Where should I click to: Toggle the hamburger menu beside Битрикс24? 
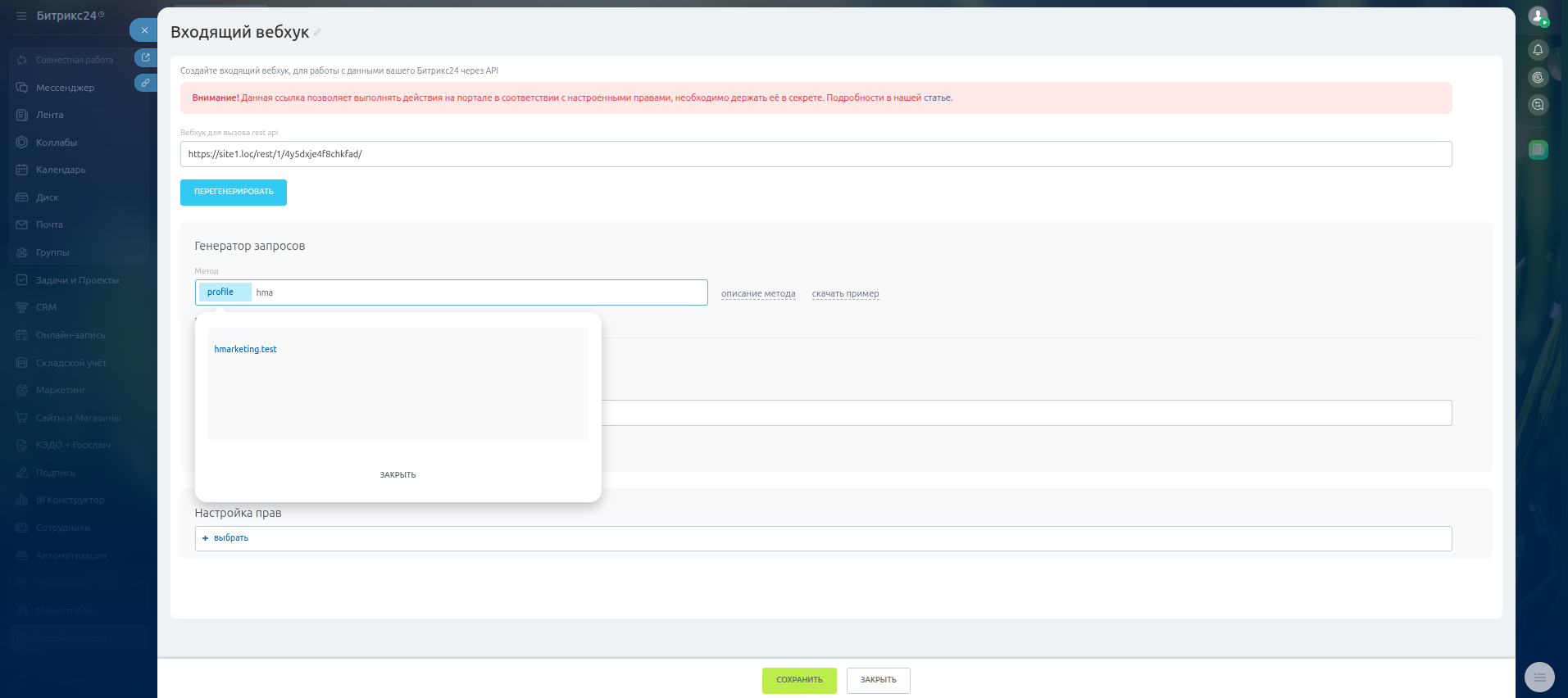[21, 16]
